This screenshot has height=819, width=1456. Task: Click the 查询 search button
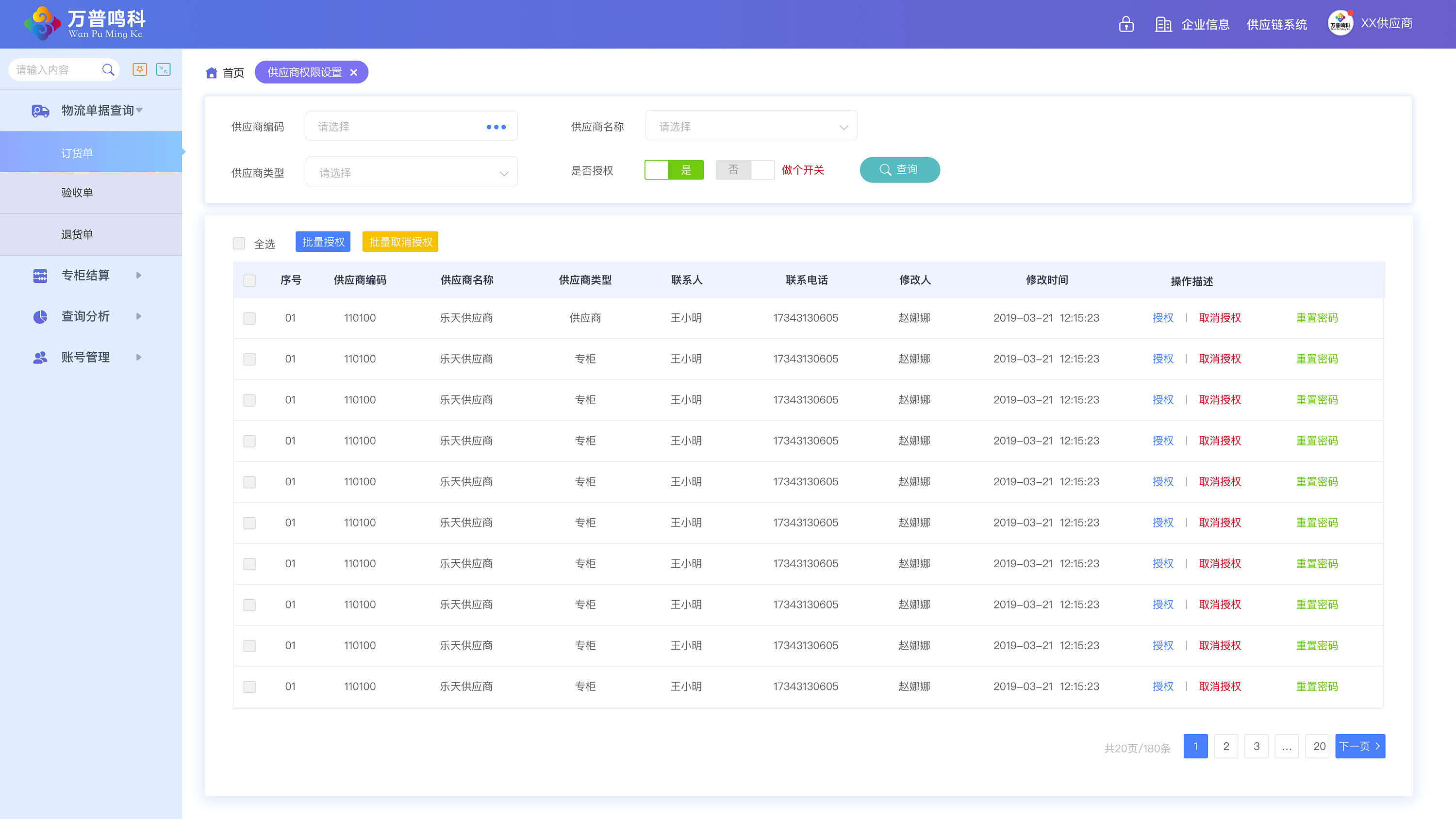(899, 169)
